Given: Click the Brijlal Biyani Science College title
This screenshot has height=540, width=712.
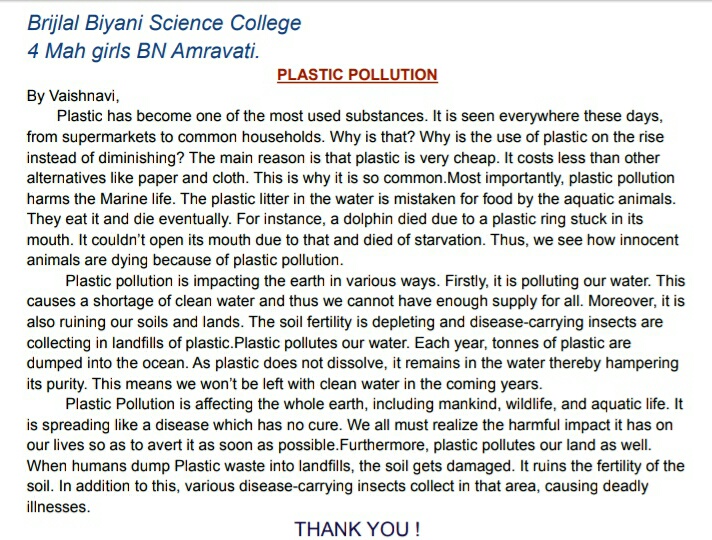Looking at the screenshot, I should click(x=164, y=23).
